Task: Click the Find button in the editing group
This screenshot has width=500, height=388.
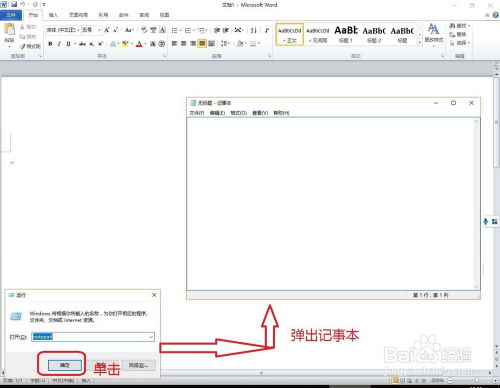Action: (x=459, y=26)
